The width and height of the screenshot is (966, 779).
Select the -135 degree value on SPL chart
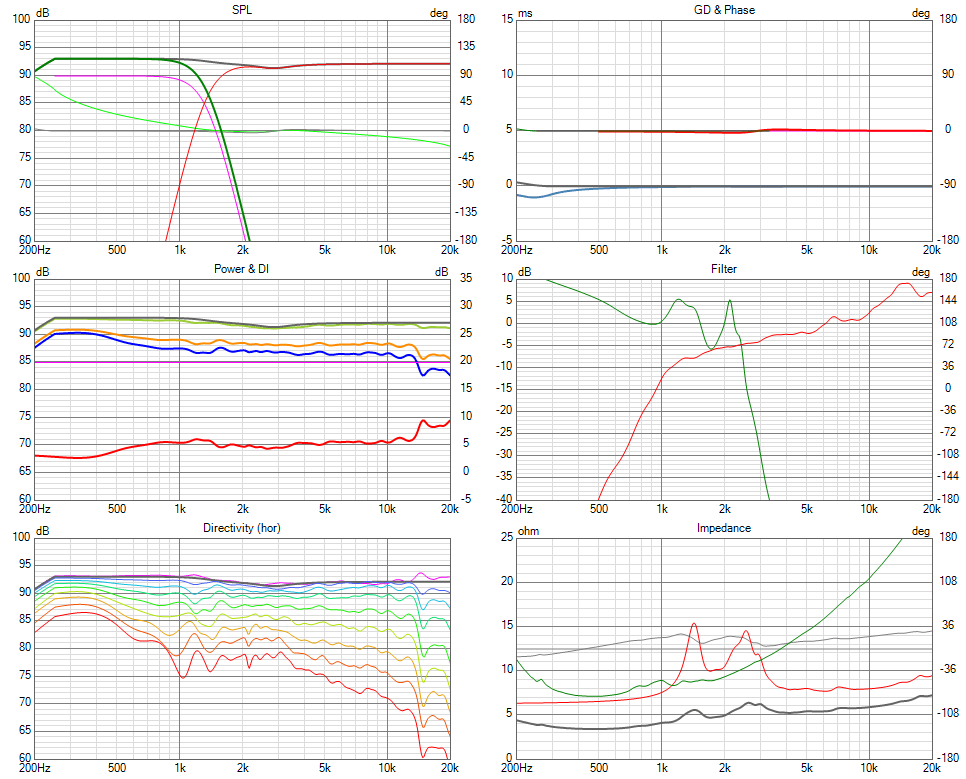(466, 212)
